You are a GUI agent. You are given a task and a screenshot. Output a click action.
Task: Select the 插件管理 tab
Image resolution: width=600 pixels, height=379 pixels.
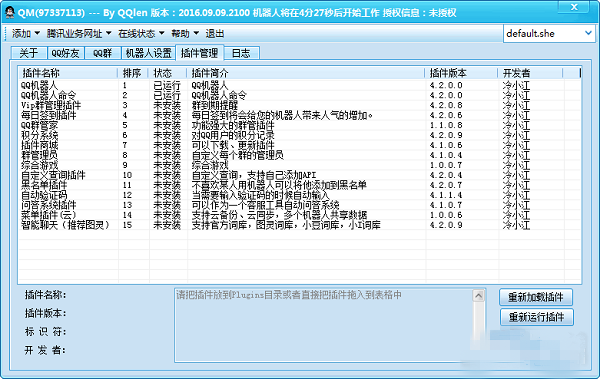199,53
